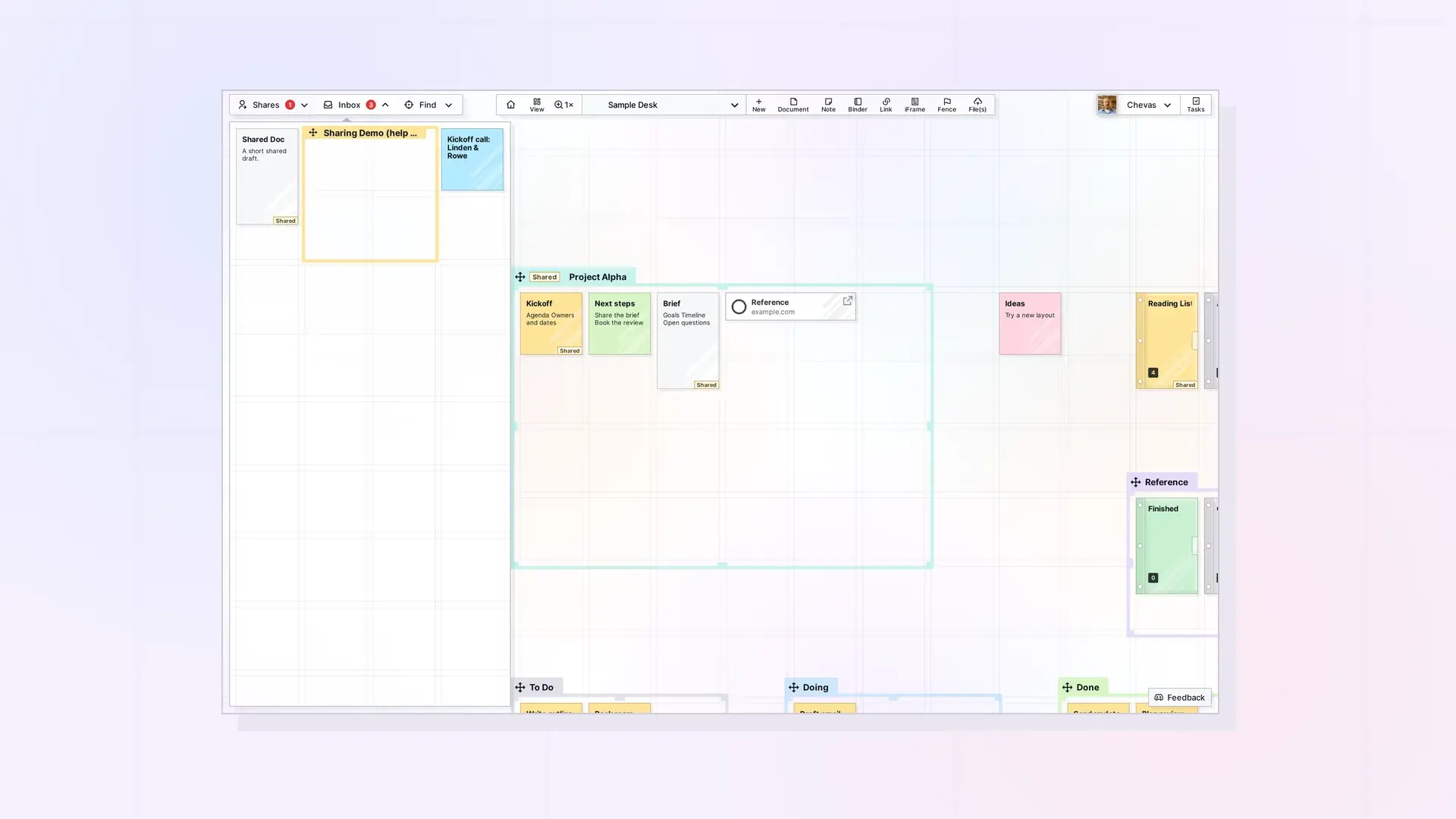The width and height of the screenshot is (1456, 819).
Task: Open the green Finished binder
Action: (1167, 546)
